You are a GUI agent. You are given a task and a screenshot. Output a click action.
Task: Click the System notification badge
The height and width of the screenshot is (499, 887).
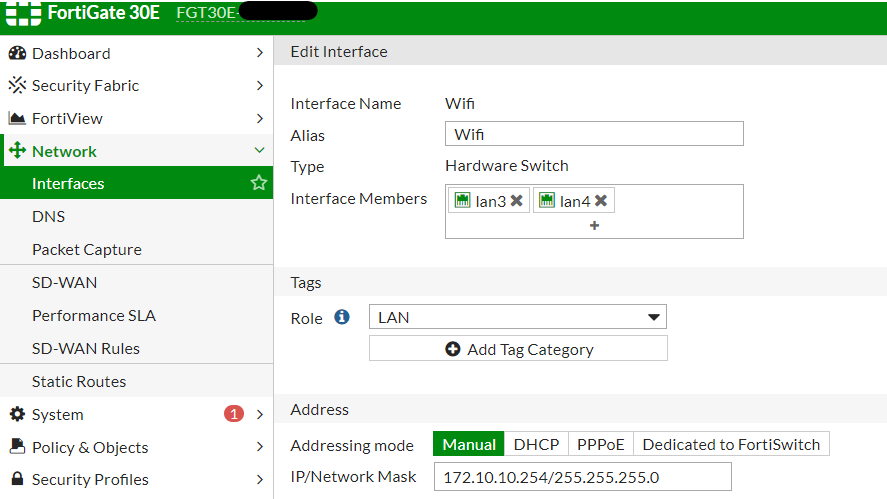233,414
